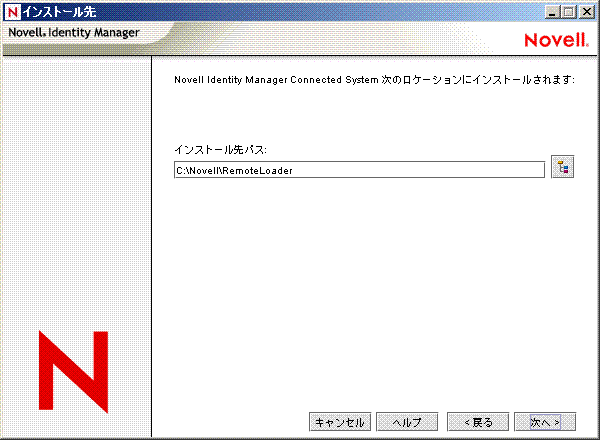This screenshot has height=440, width=600.
Task: Go back with the < 戻る button
Action: tap(478, 422)
